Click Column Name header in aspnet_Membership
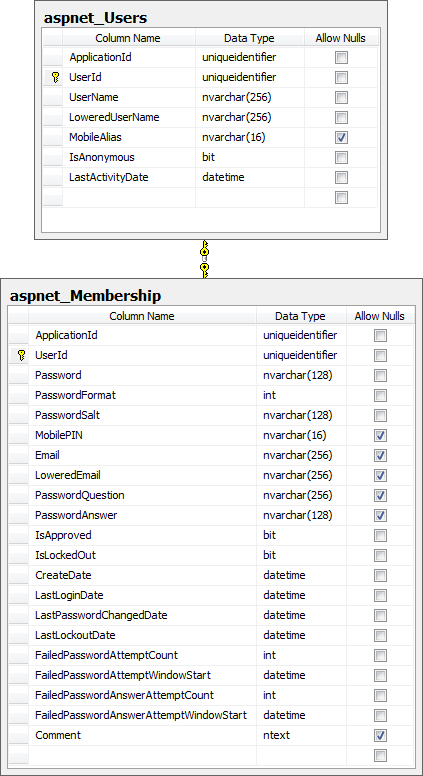The width and height of the screenshot is (423, 776). coord(142,316)
